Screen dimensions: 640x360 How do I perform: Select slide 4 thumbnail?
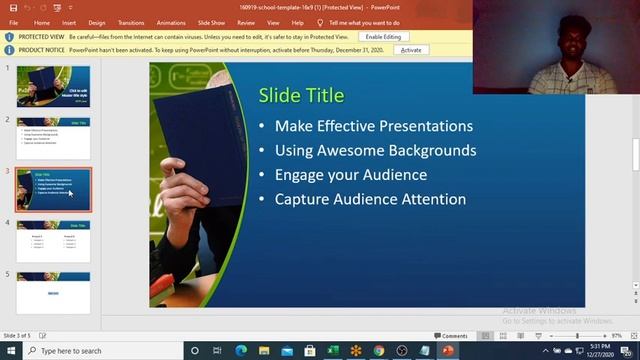pyautogui.click(x=53, y=241)
